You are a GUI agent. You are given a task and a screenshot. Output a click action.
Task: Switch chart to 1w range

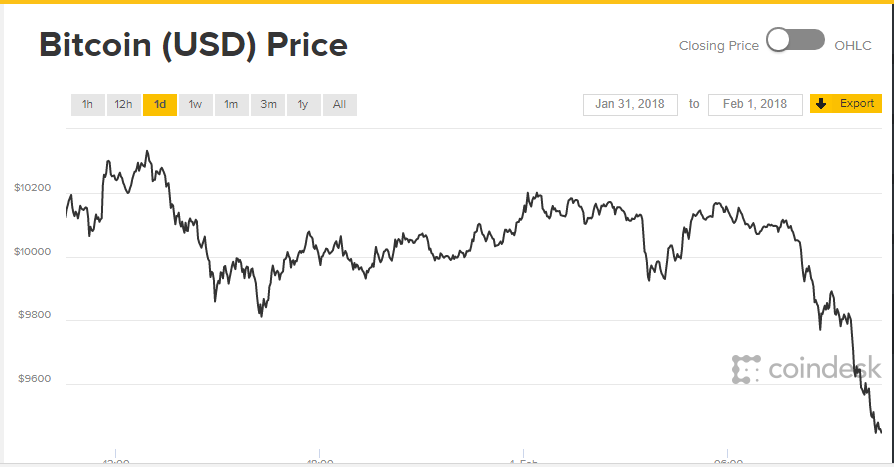pyautogui.click(x=195, y=104)
